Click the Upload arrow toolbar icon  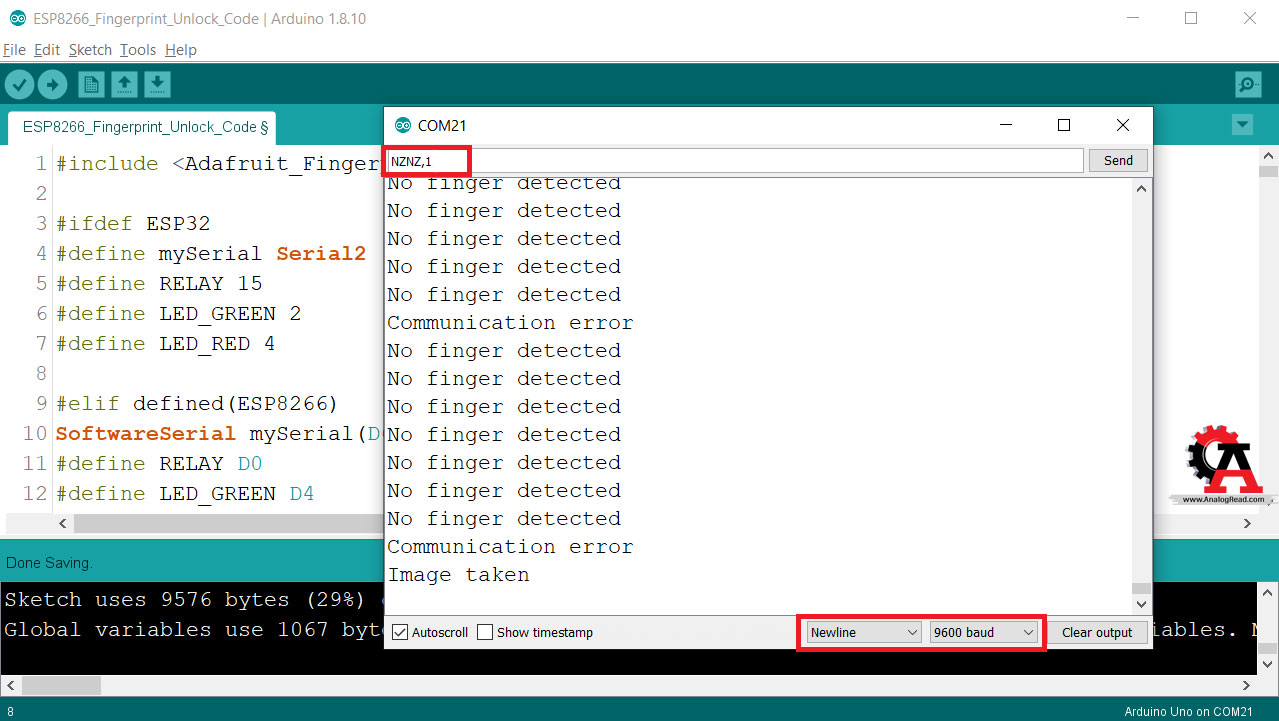52,85
